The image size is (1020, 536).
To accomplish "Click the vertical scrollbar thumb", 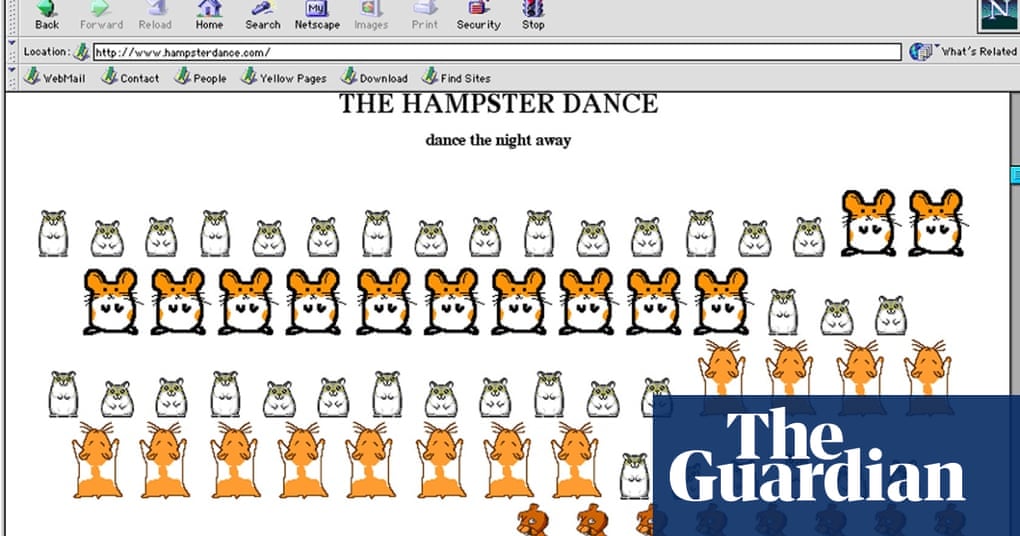I will point(1015,174).
